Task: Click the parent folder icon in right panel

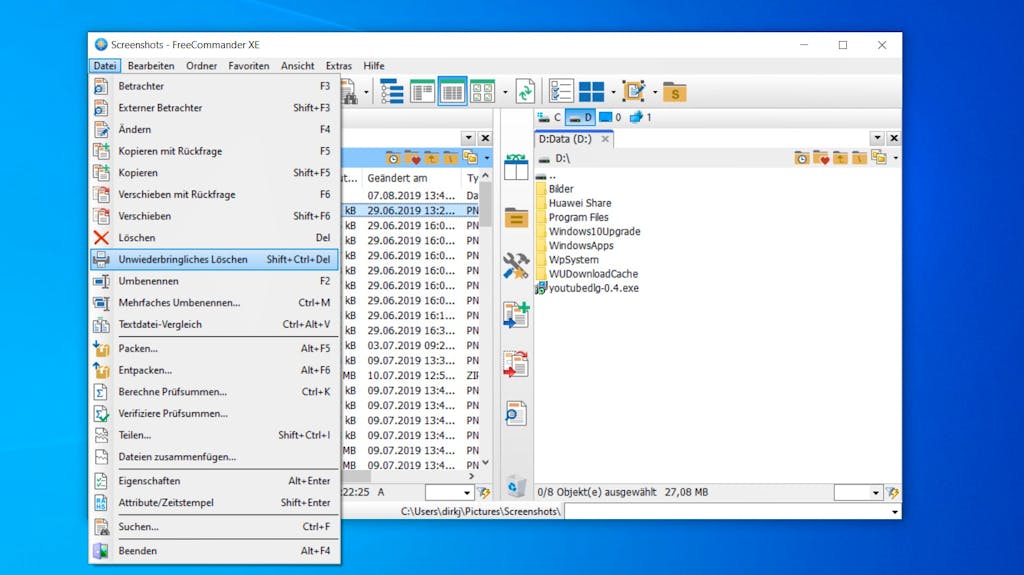Action: [x=840, y=158]
